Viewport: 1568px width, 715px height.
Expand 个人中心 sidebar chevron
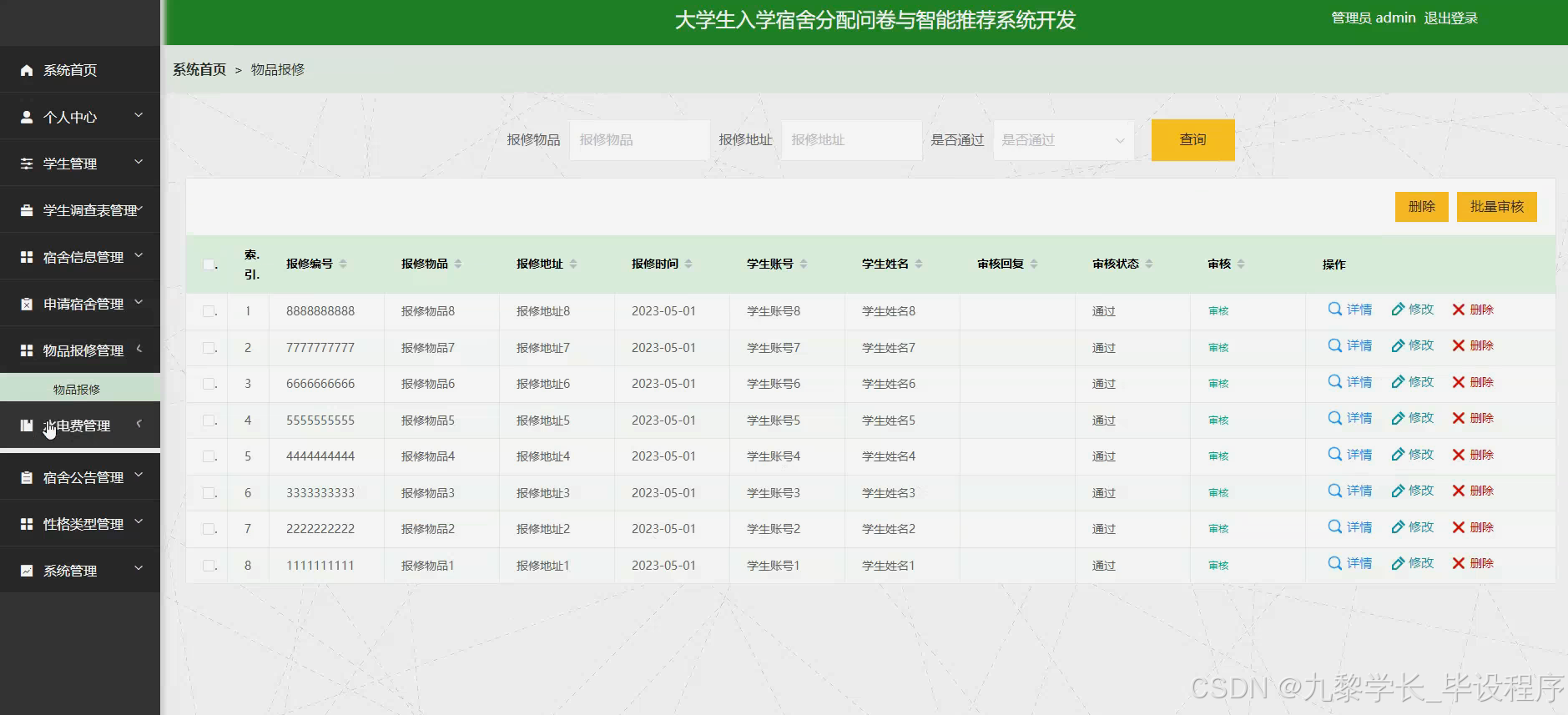(x=139, y=115)
